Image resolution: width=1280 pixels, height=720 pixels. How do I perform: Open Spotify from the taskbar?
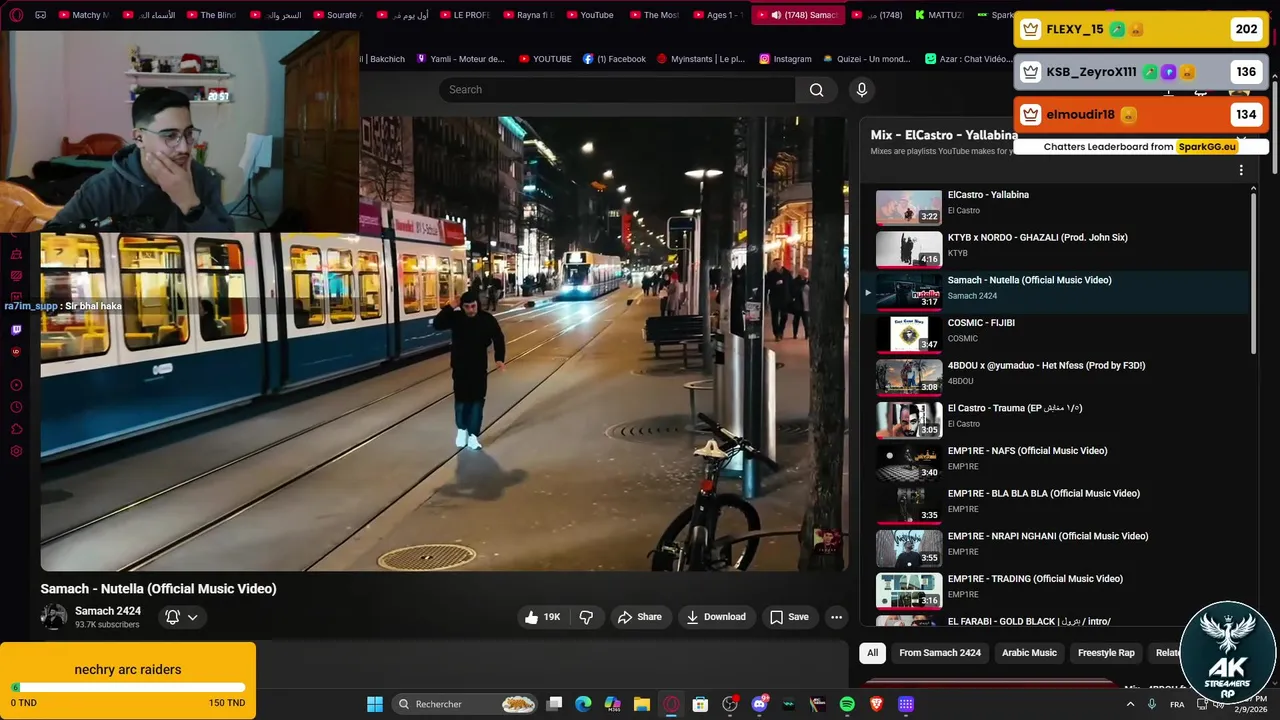point(847,704)
